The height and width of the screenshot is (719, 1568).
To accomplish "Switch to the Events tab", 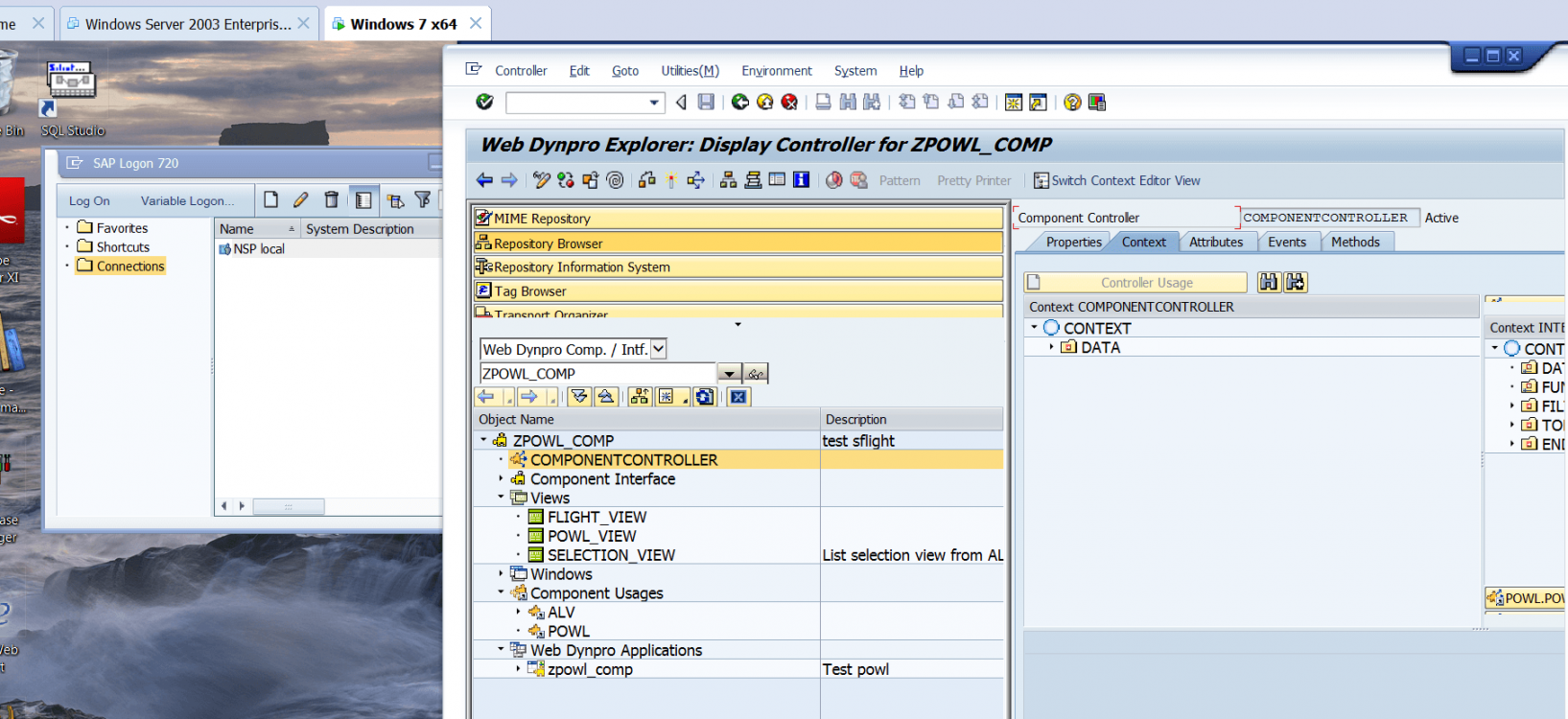I will pyautogui.click(x=1287, y=242).
